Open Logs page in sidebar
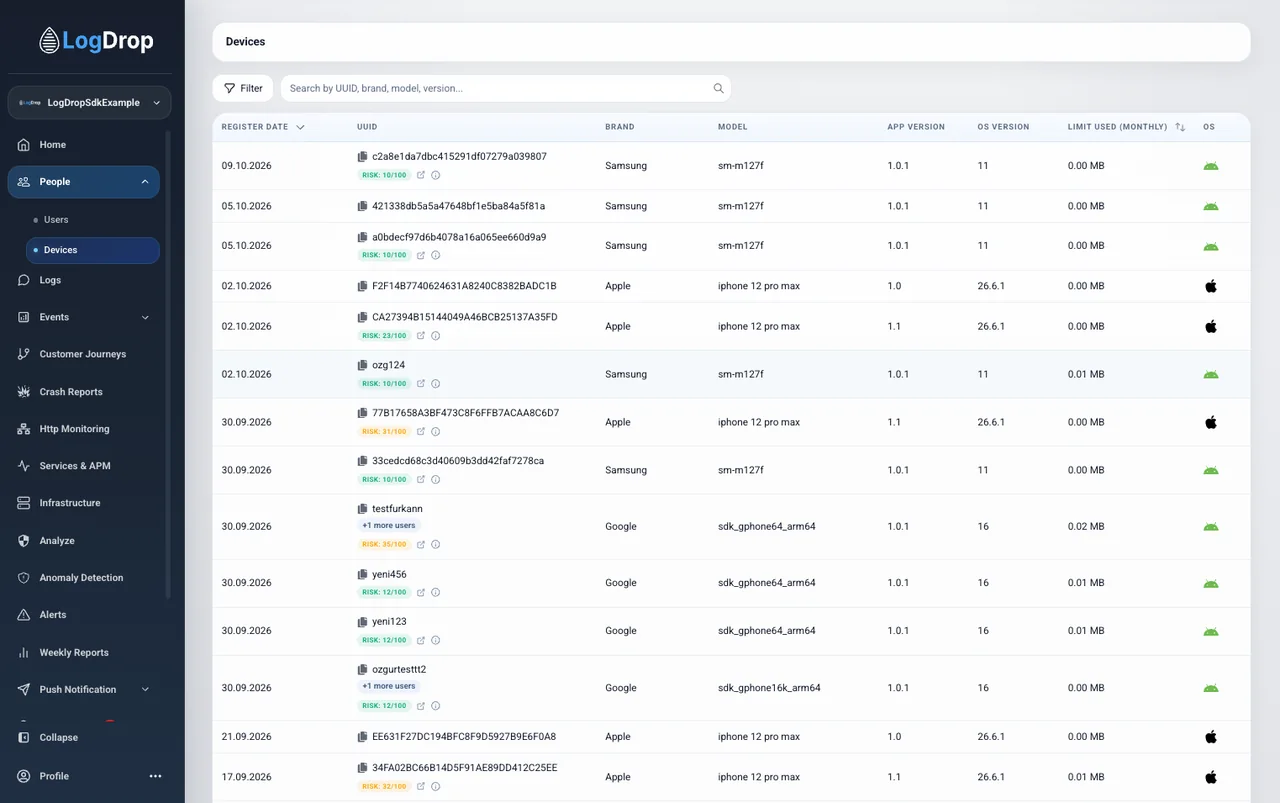 [50, 280]
